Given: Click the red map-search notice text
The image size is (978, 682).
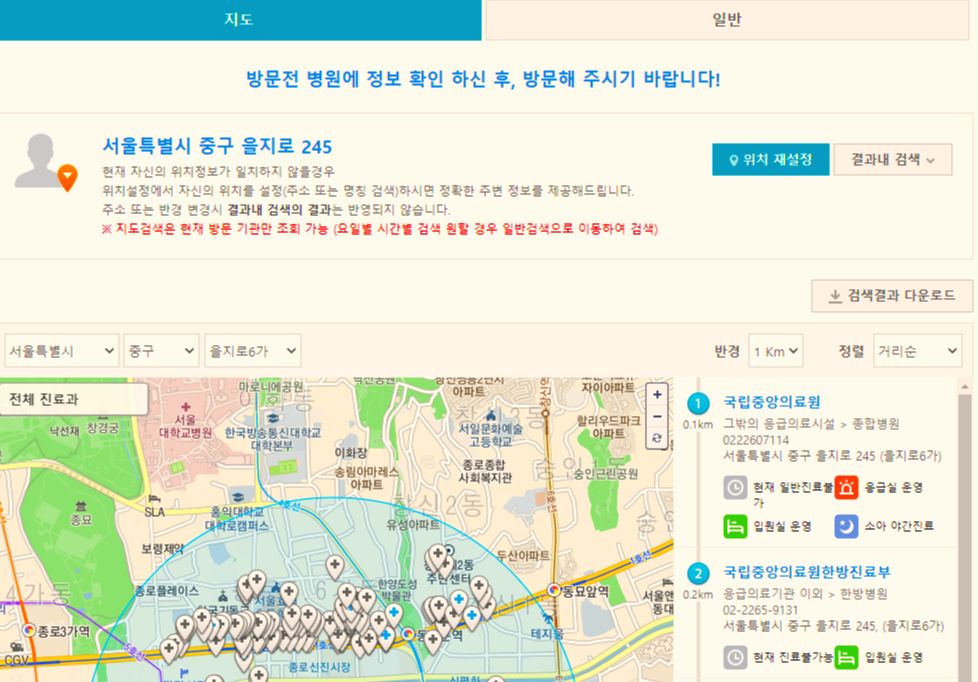Looking at the screenshot, I should click(x=380, y=228).
